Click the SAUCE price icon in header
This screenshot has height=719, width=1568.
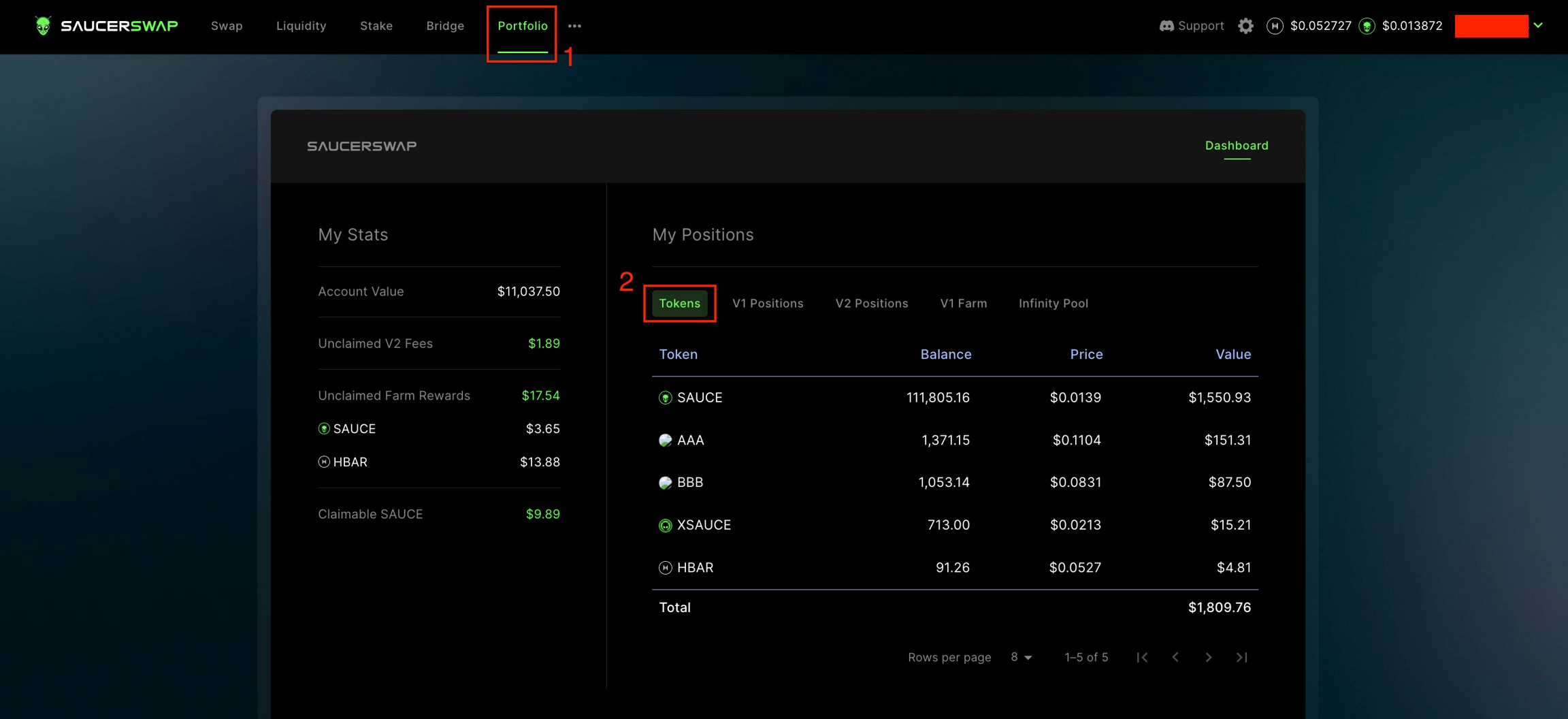click(1367, 26)
